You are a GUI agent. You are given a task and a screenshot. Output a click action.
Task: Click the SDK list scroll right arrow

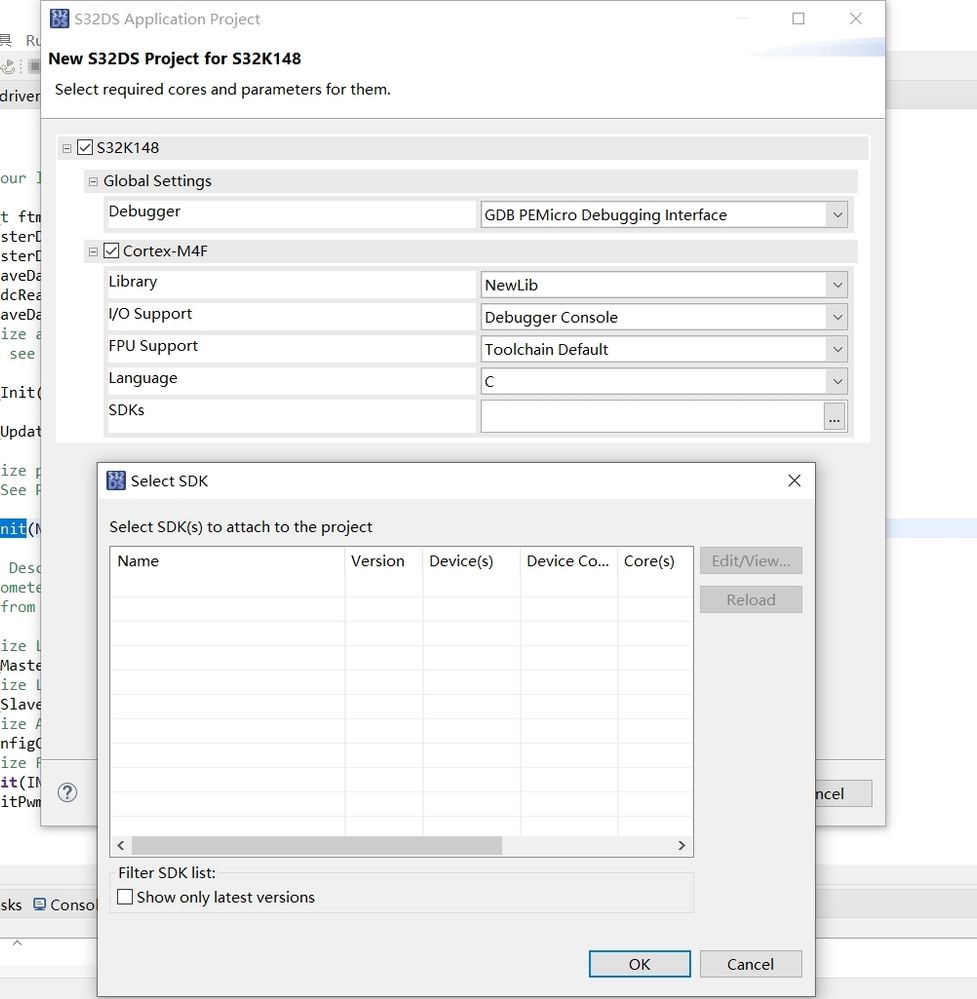click(681, 845)
